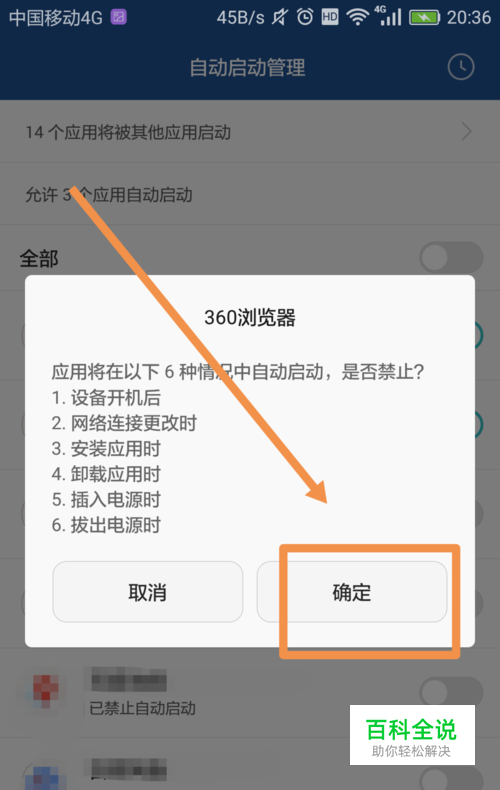Tap the HD indicator icon
The image size is (500, 790).
click(330, 18)
